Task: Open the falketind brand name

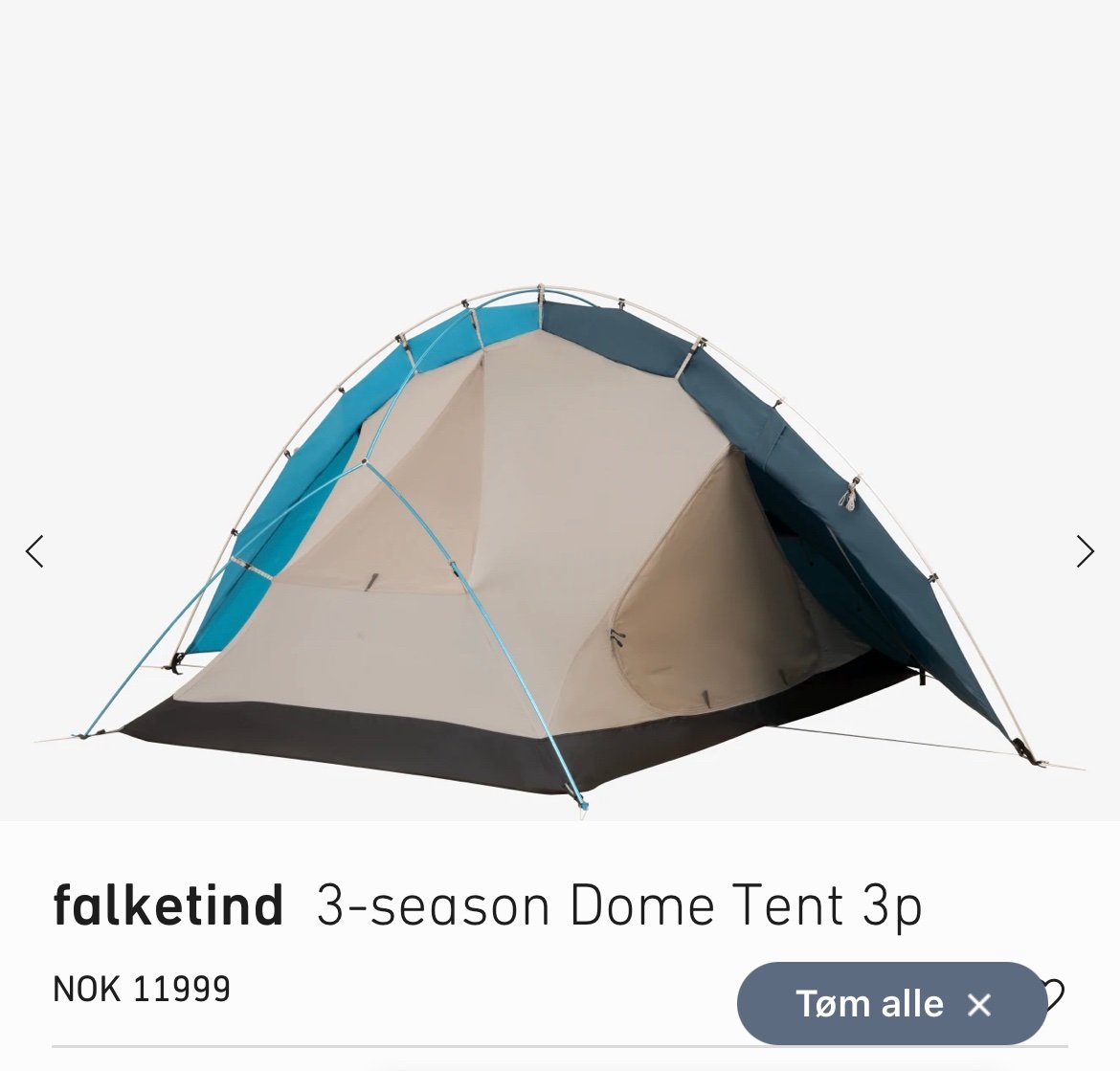Action: click(x=168, y=904)
